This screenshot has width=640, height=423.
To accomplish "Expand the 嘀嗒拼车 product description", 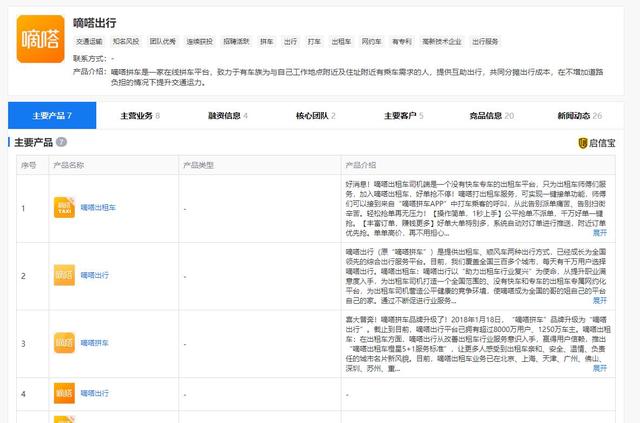I will click(599, 368).
